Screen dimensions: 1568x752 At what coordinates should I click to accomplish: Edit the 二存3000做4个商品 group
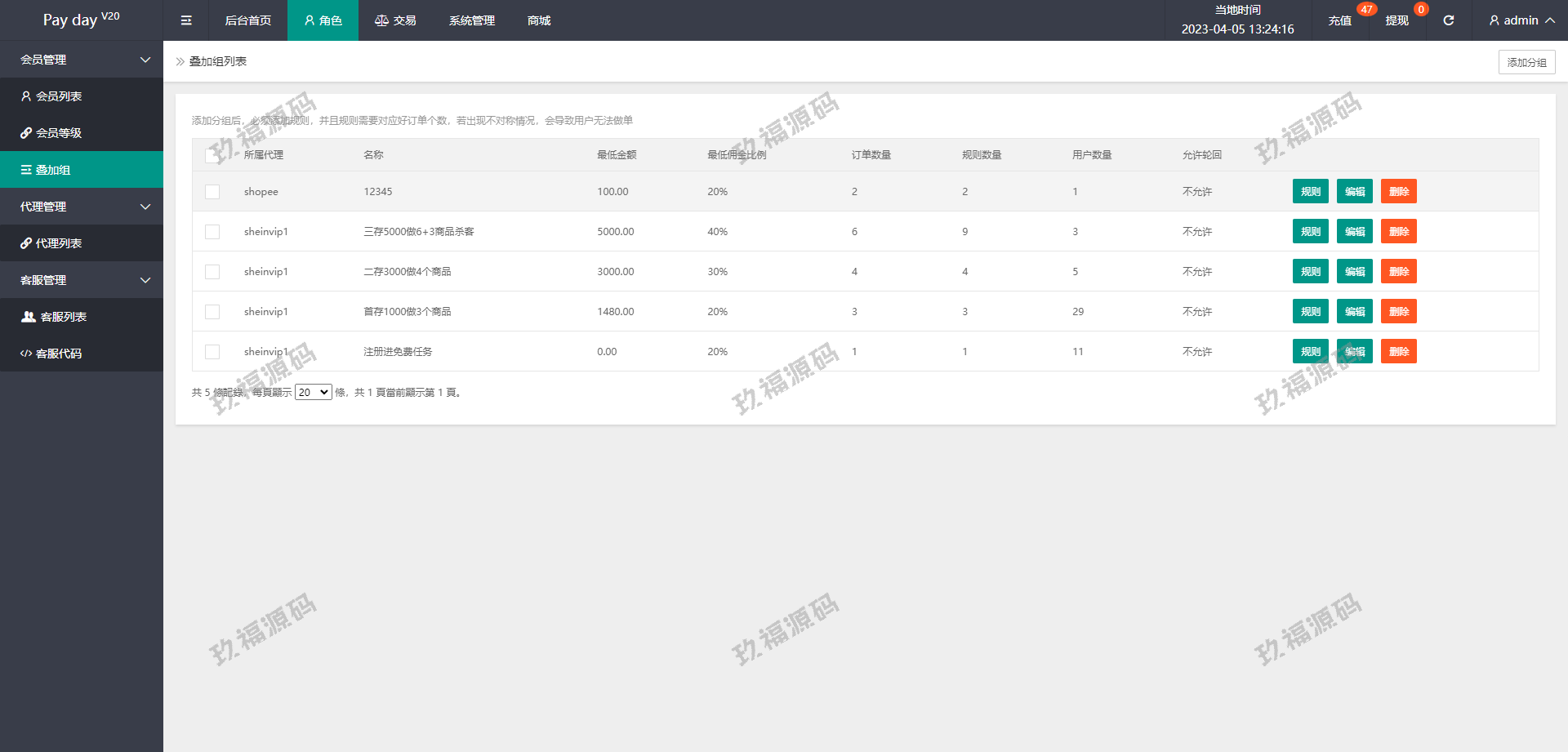[1354, 272]
